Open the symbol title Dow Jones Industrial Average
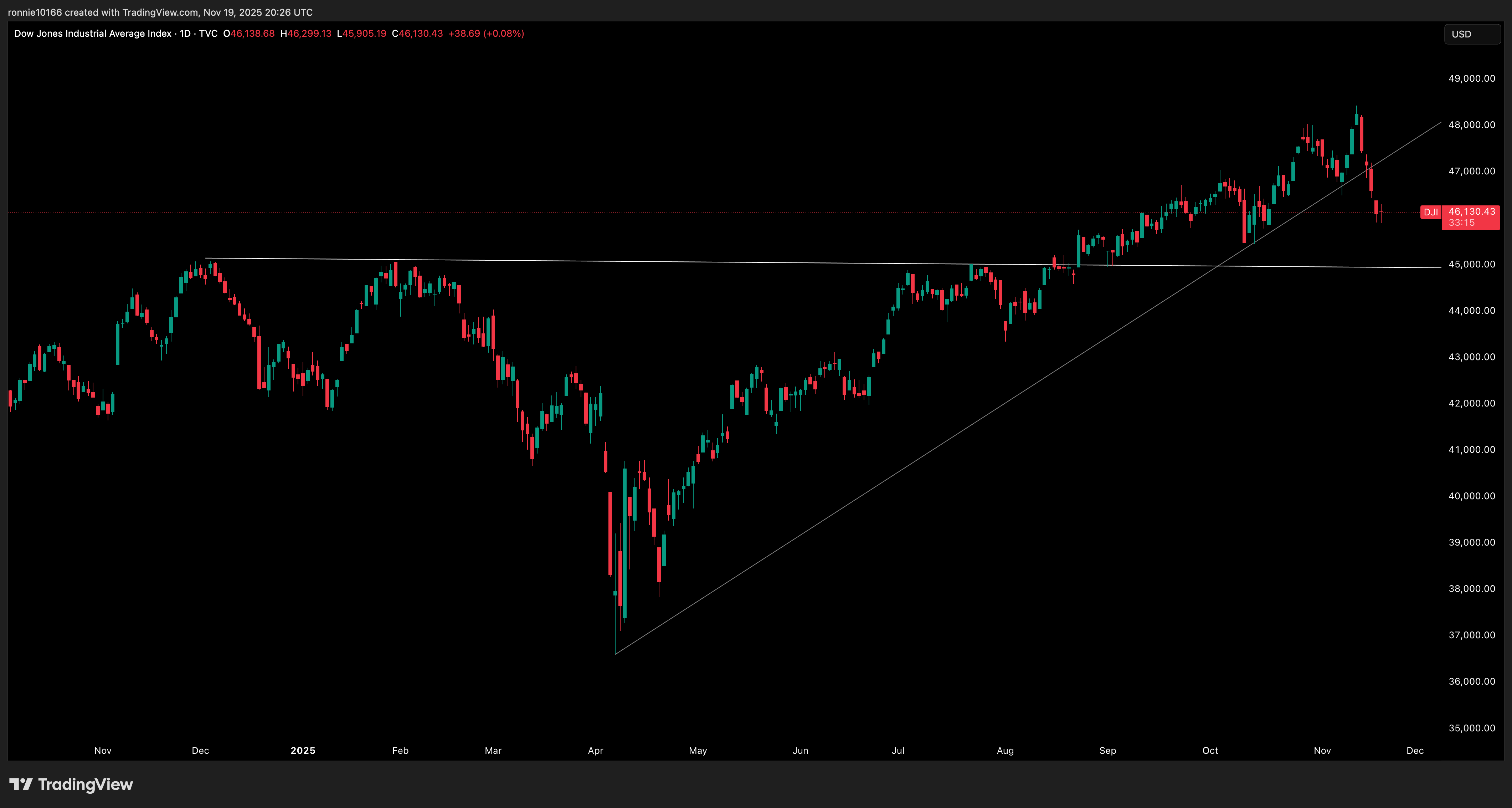Viewport: 1512px width, 808px height. tap(94, 34)
